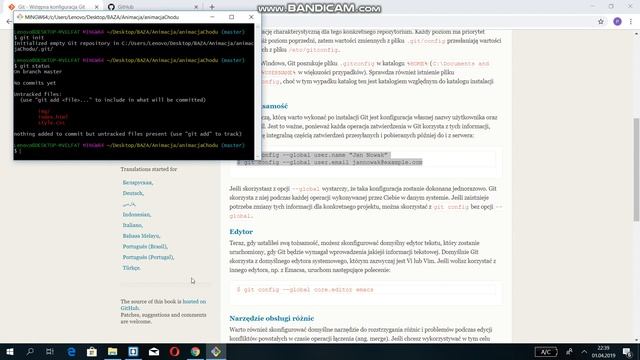The width and height of the screenshot is (640, 360).
Task: Switch to GitHub browser tab
Action: 151,7
